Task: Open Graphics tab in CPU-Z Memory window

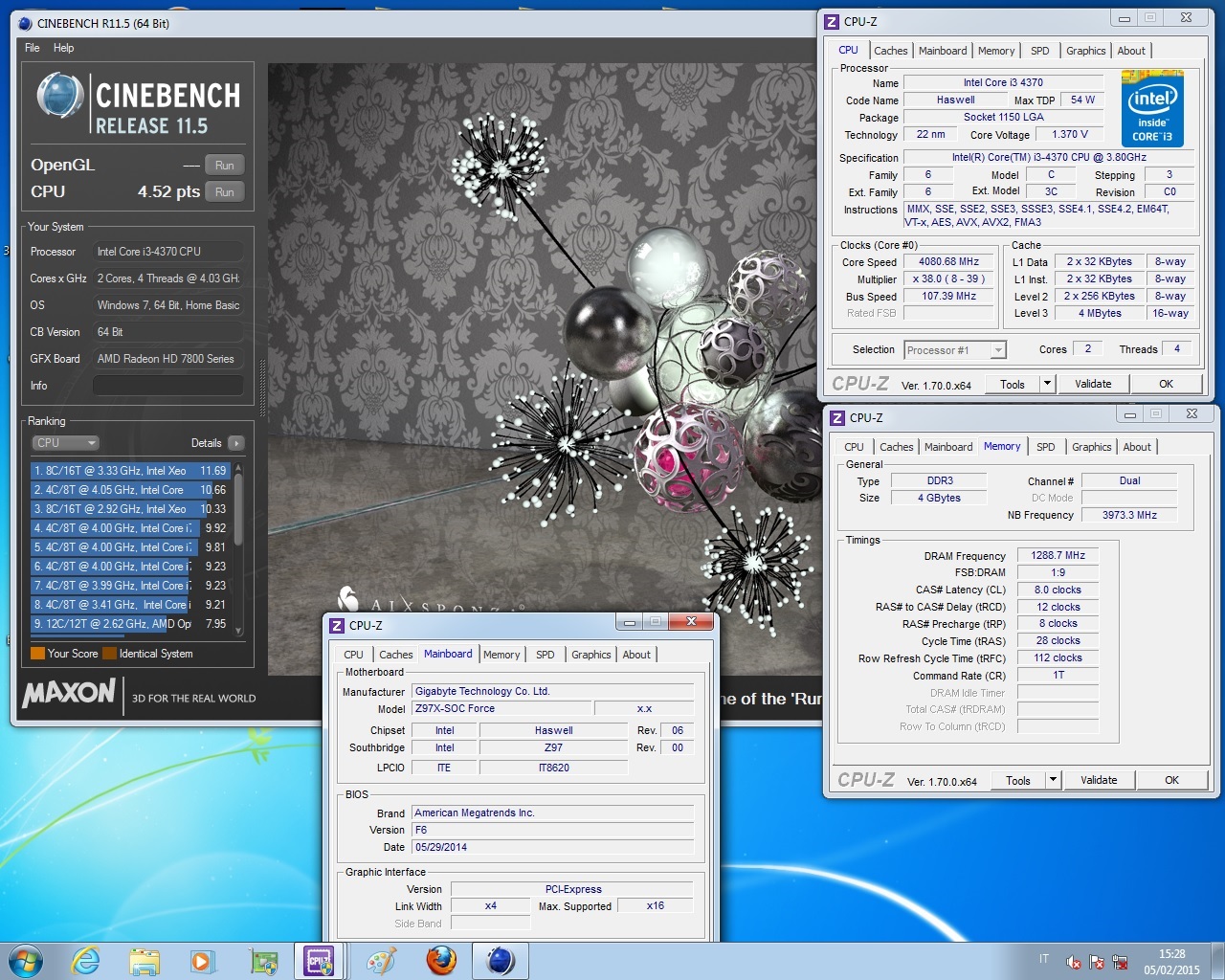Action: click(x=1091, y=447)
